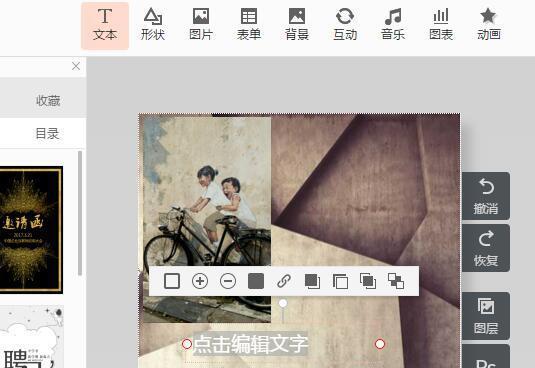This screenshot has width=535, height=368.
Task: Close the left template panel
Action: 76,66
